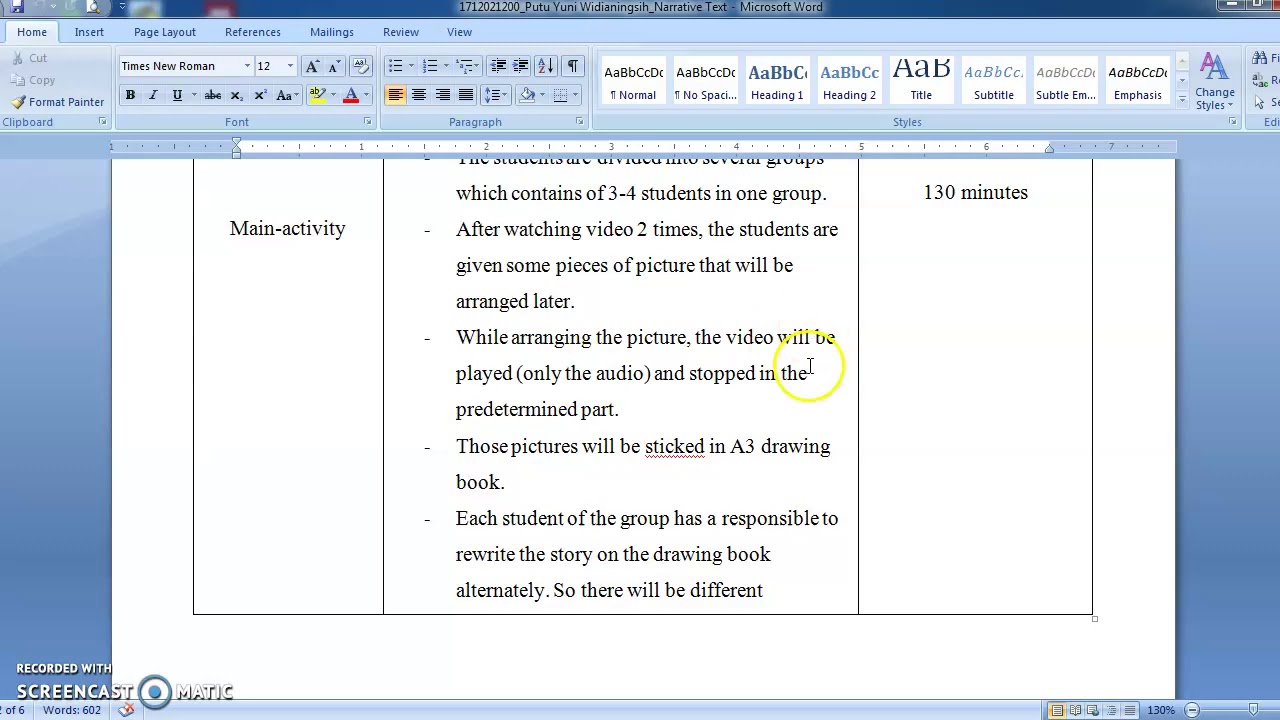Click the Cut button
This screenshot has height=720, width=1280.
click(30, 59)
